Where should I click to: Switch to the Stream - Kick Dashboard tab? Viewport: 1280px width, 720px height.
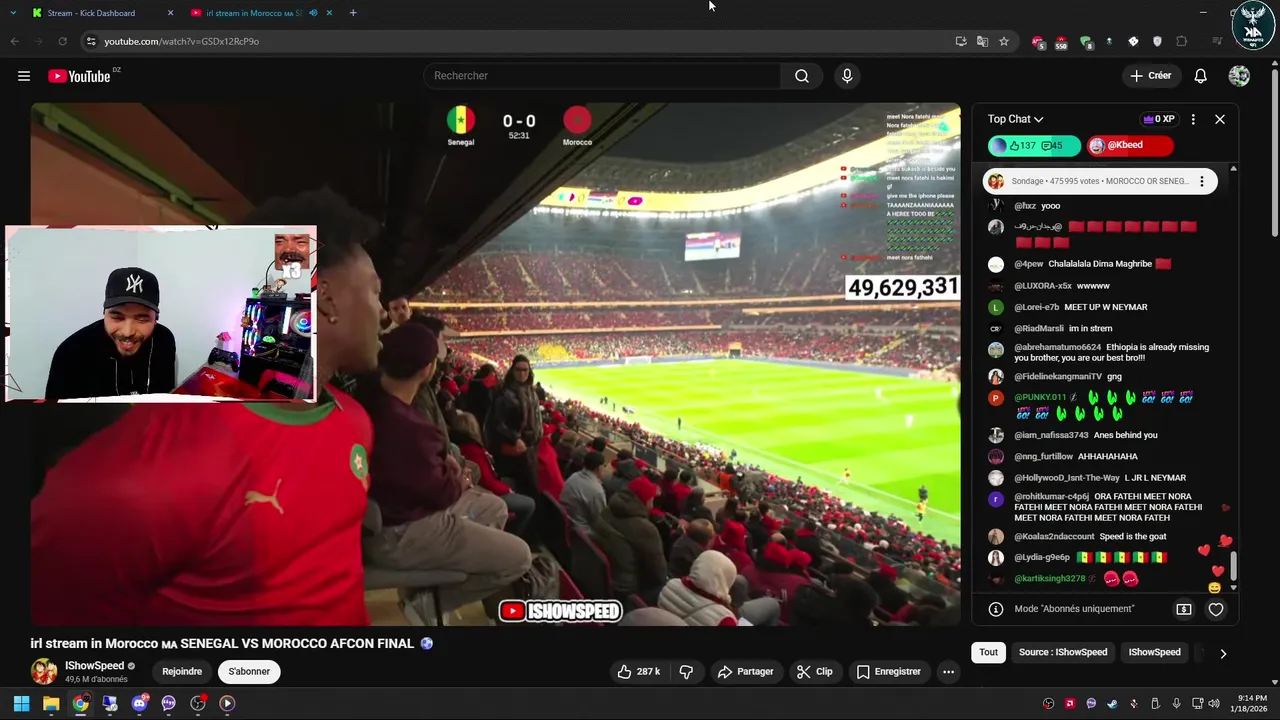coord(91,13)
